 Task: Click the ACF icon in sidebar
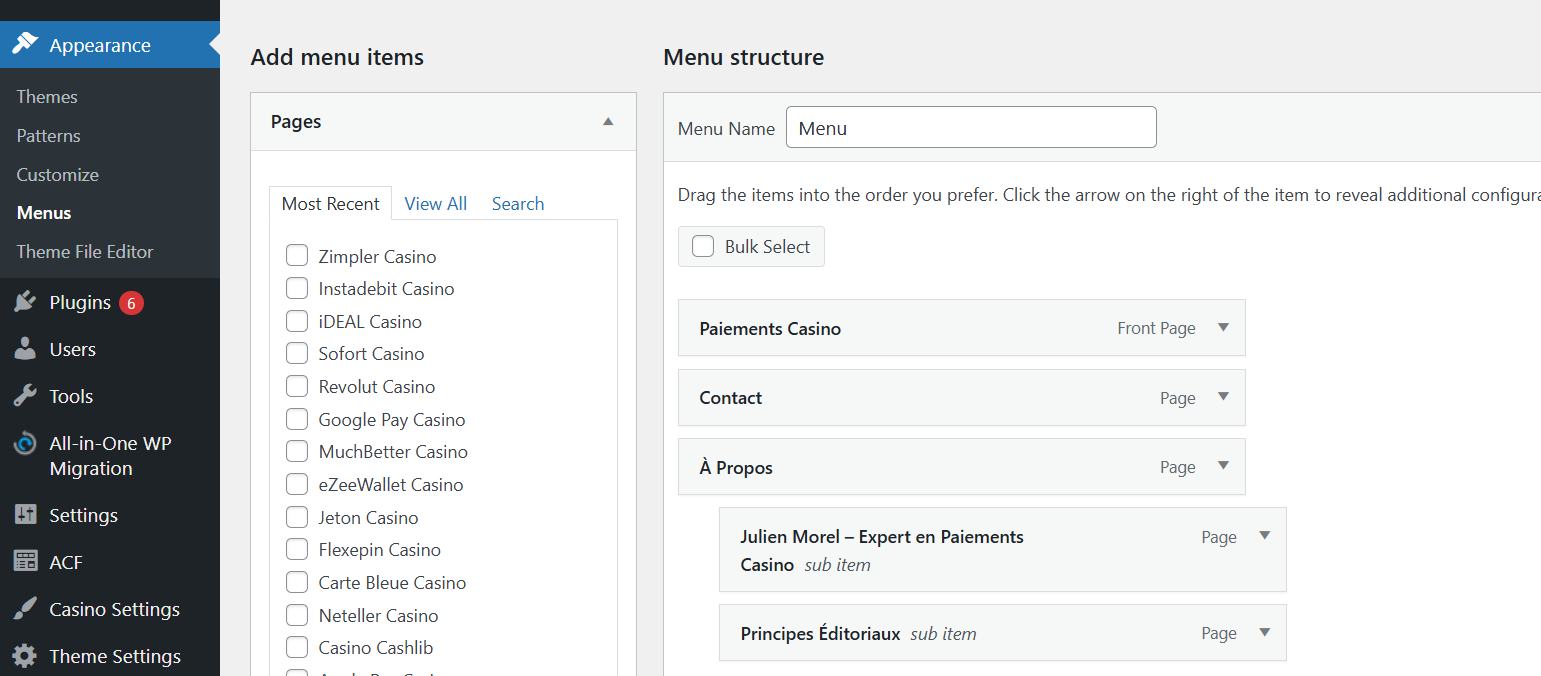point(25,562)
